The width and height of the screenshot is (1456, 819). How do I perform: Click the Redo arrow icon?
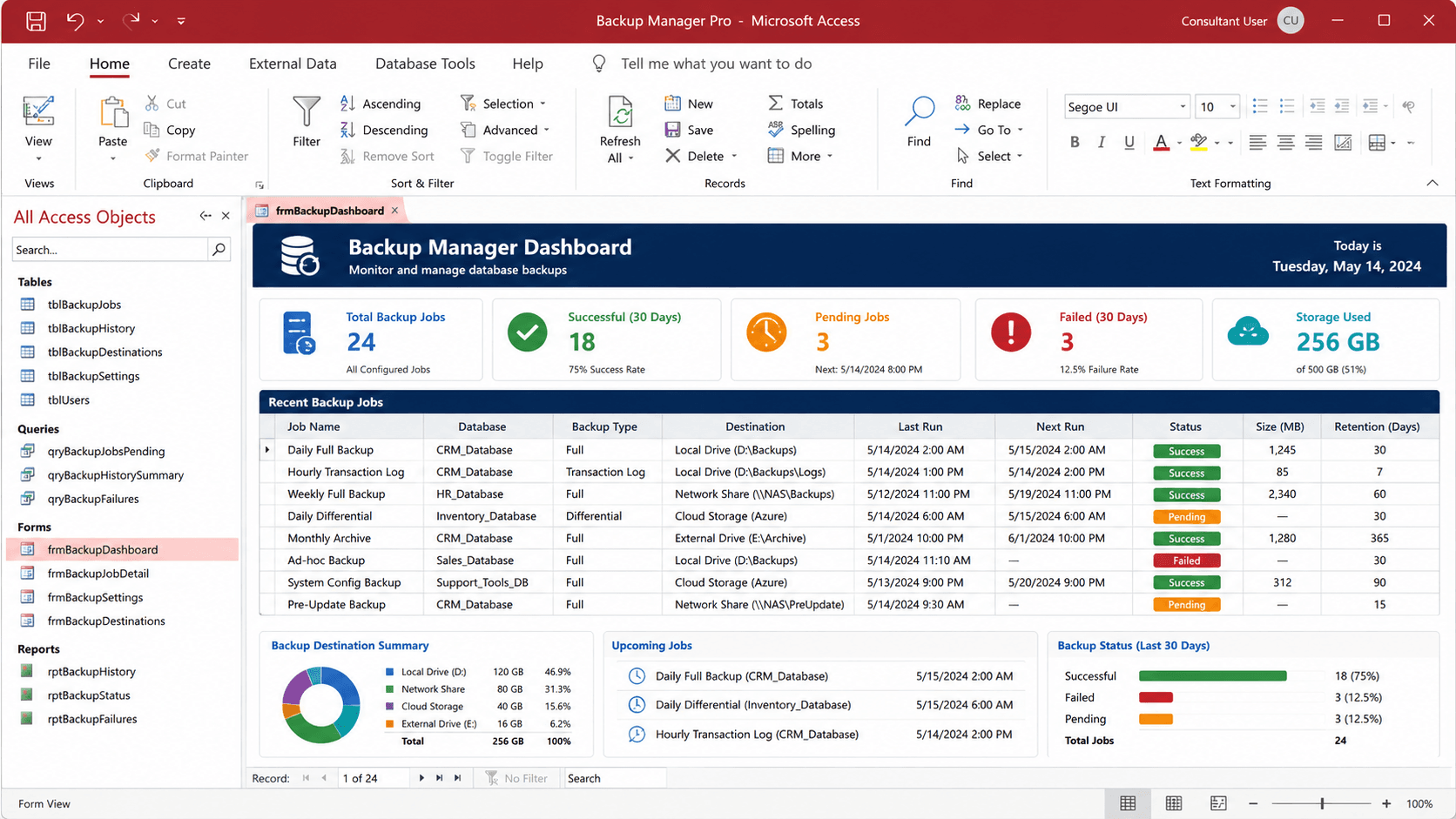pos(131,21)
